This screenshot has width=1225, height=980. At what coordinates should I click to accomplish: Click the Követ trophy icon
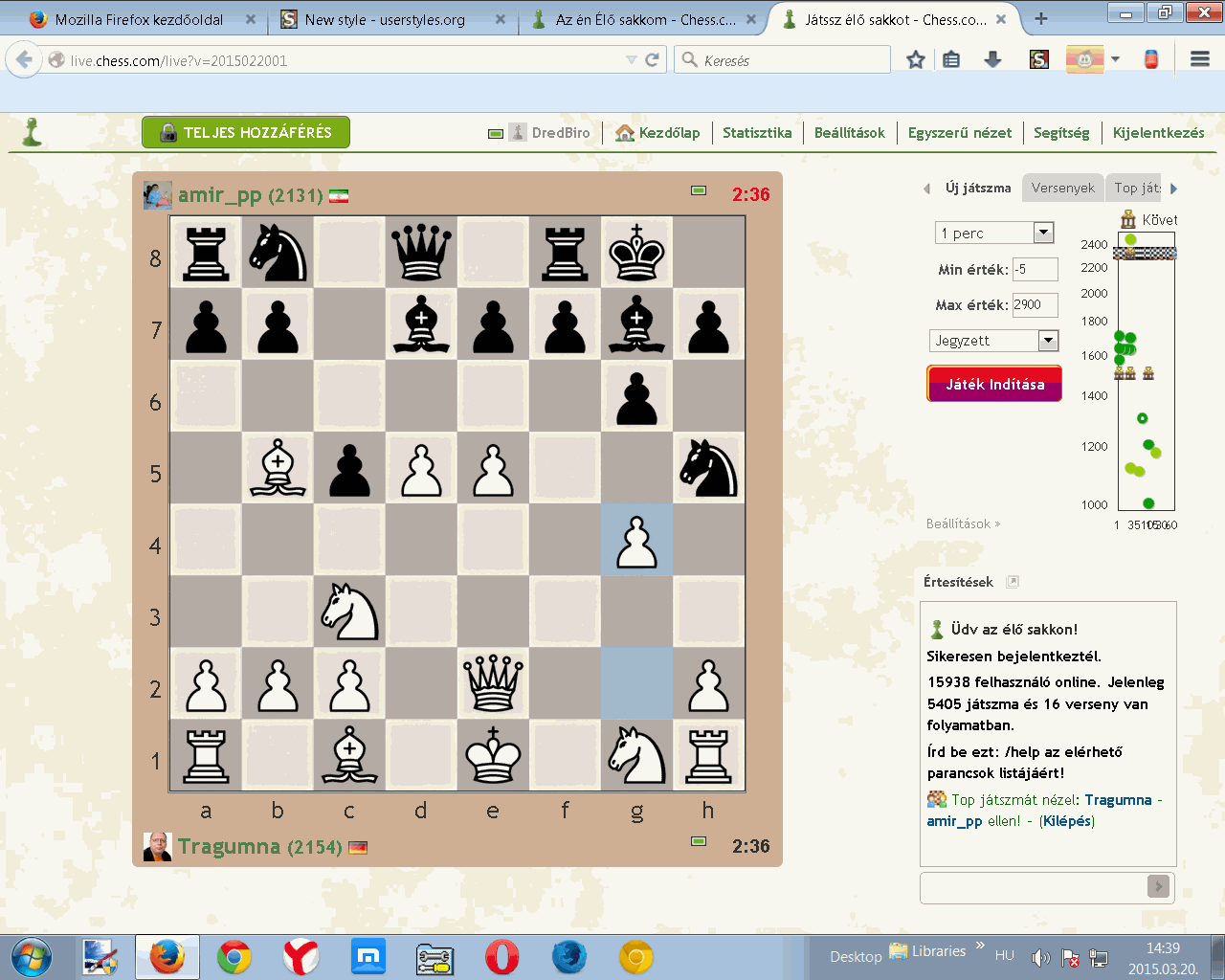(x=1126, y=219)
